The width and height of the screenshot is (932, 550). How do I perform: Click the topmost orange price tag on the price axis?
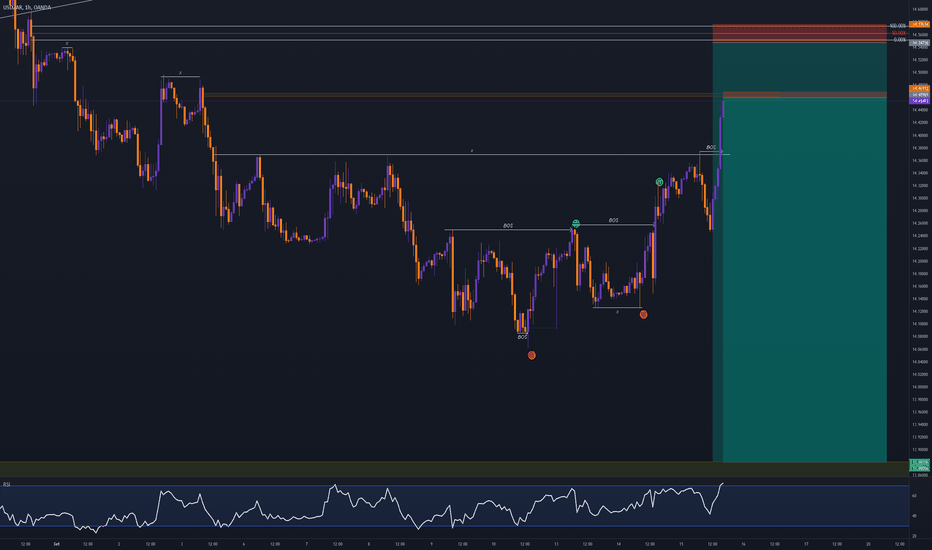[x=920, y=24]
